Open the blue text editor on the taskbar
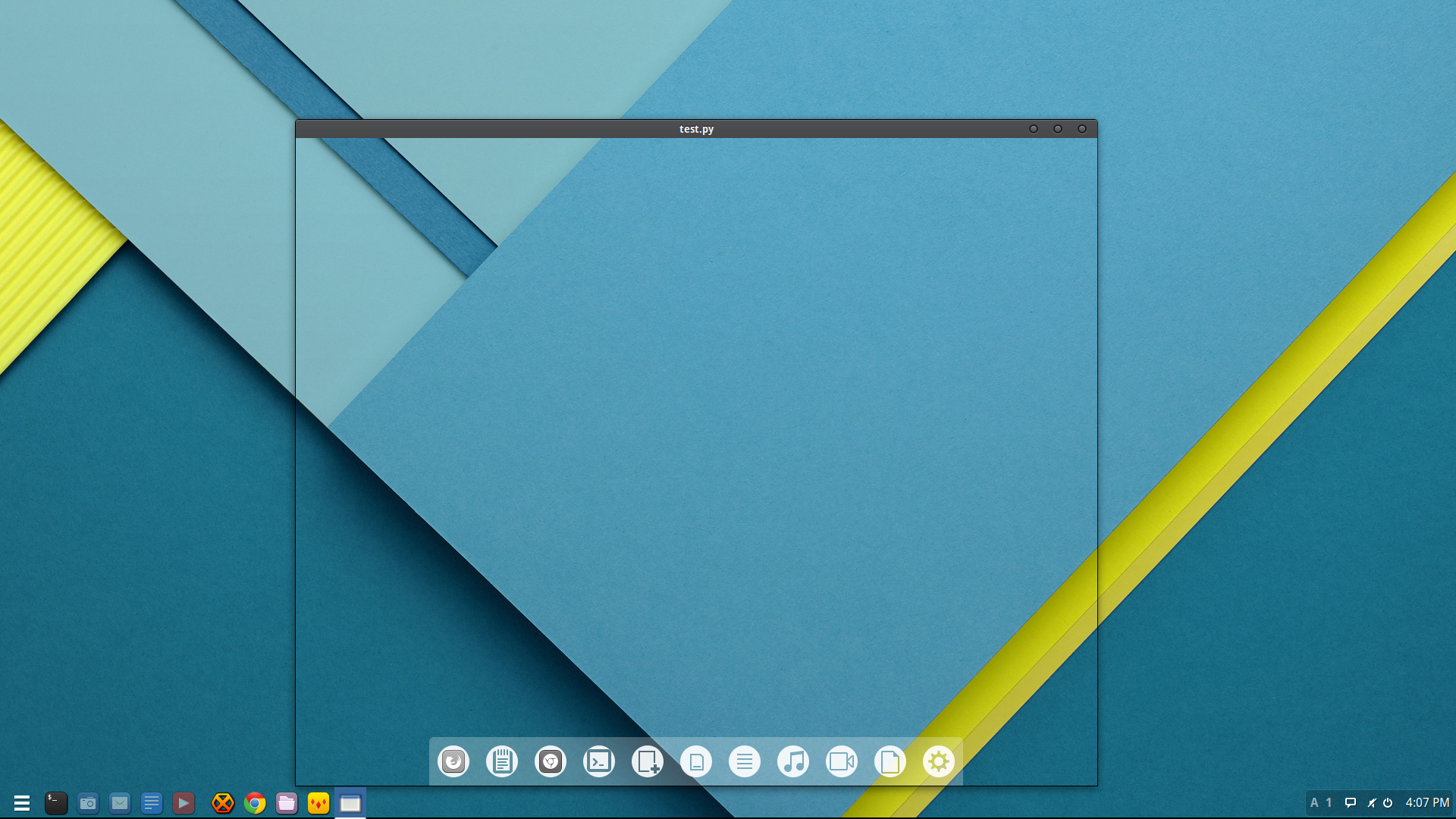Screen dimensions: 1456x819 pos(152,803)
